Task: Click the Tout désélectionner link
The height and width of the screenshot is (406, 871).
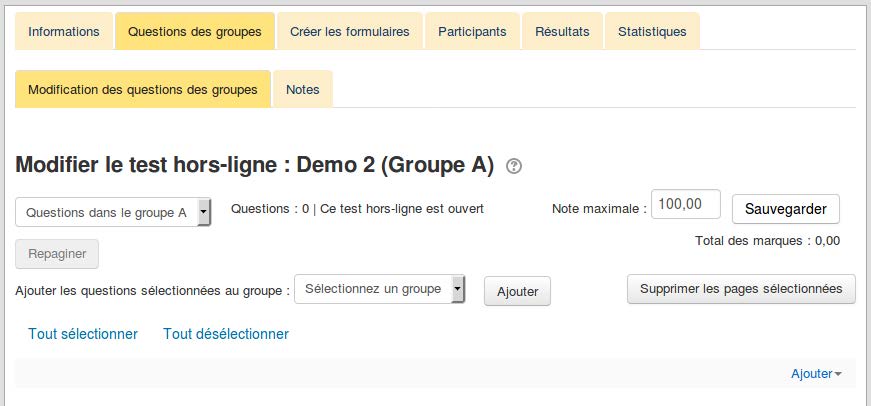Action: click(226, 334)
